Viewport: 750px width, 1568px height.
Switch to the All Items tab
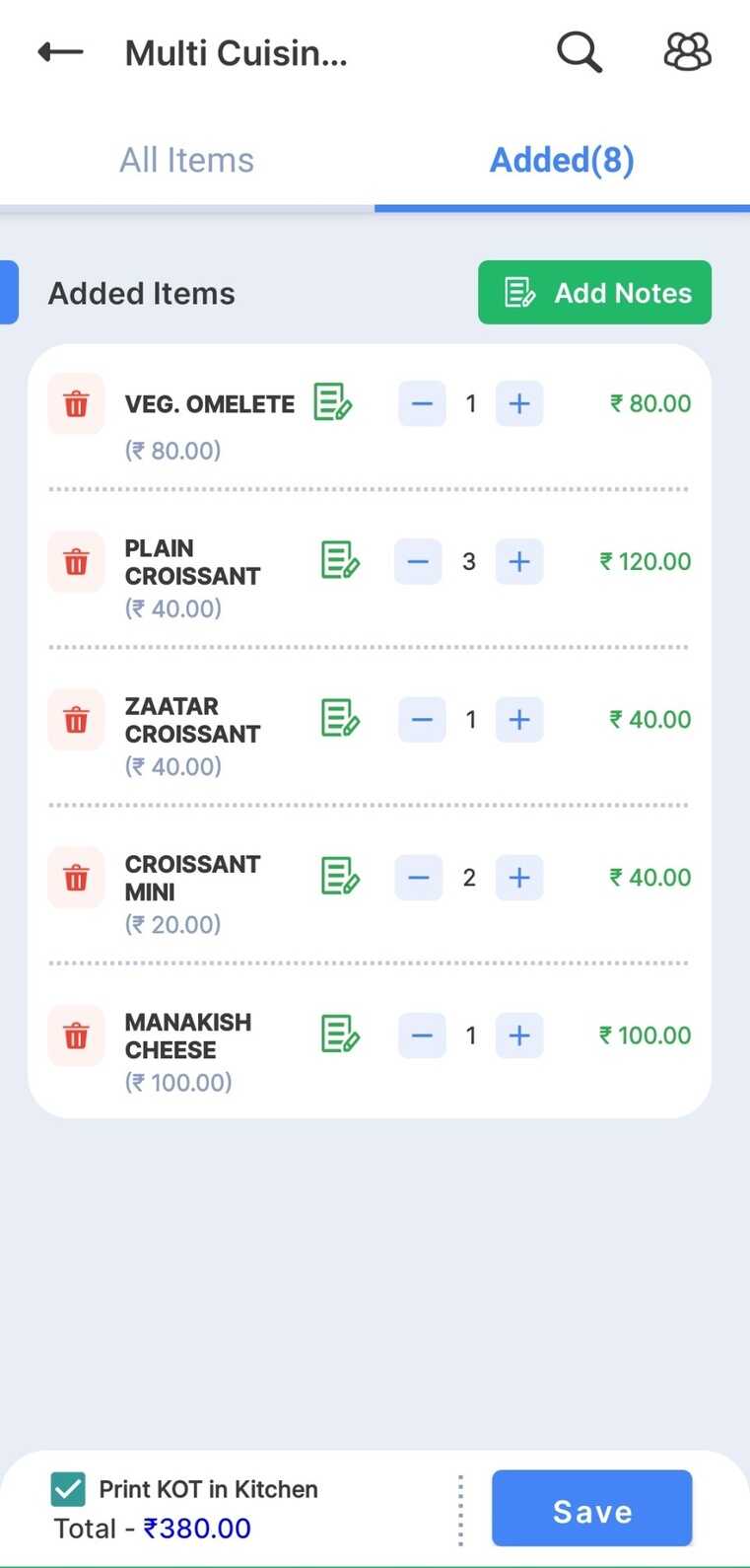(187, 160)
